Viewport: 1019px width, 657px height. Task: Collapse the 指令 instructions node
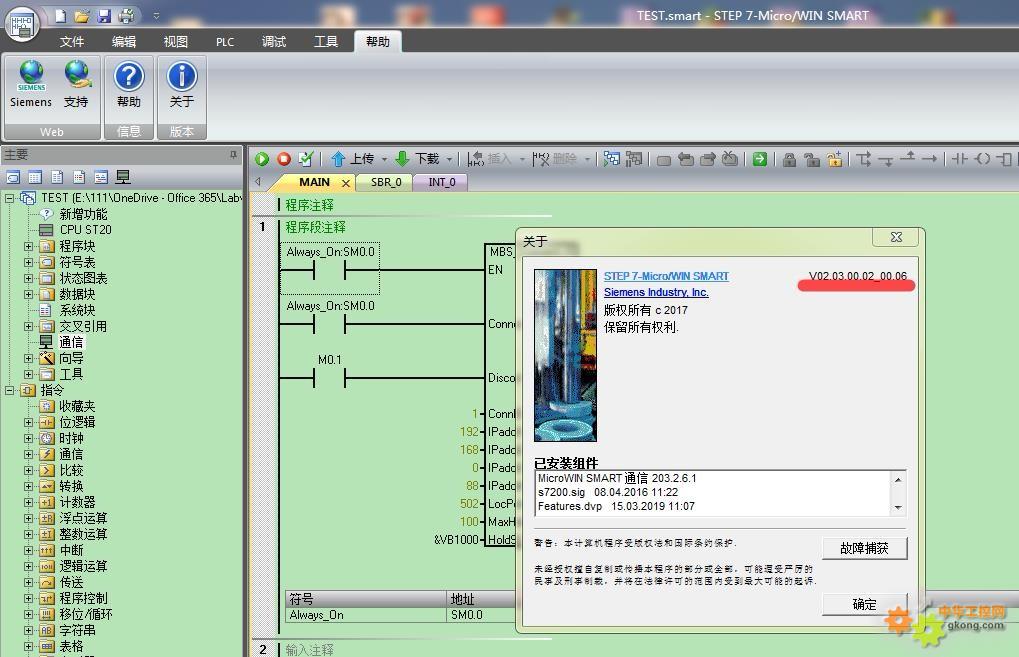[x=9, y=391]
